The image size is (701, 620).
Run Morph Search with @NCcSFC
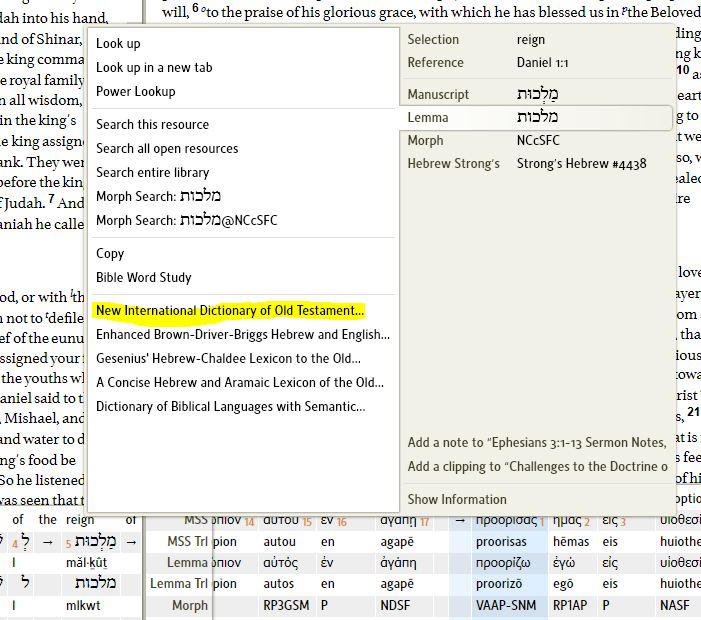click(x=187, y=220)
